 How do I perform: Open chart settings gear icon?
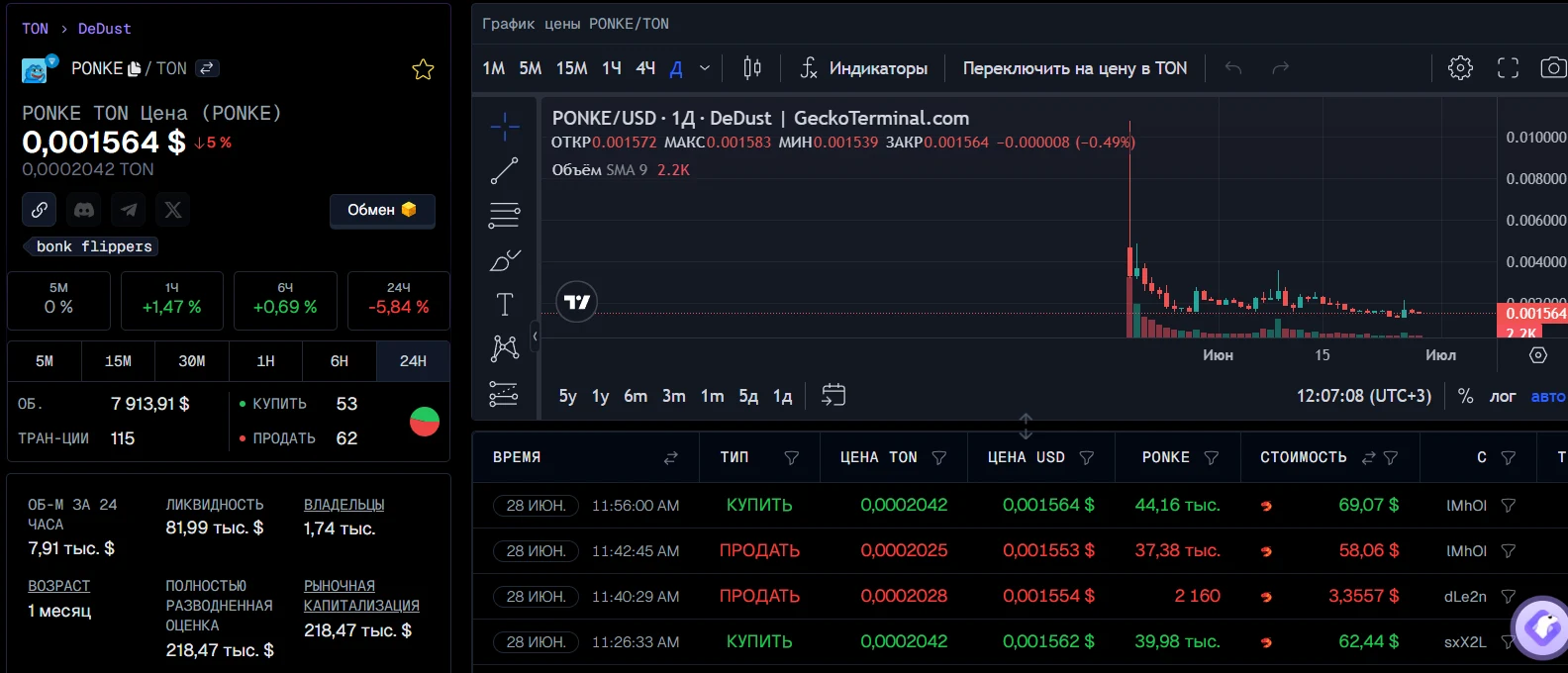(x=1460, y=68)
